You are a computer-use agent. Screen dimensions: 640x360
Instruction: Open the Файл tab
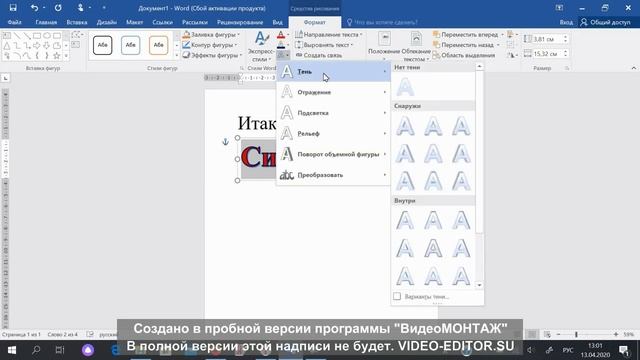pos(14,22)
